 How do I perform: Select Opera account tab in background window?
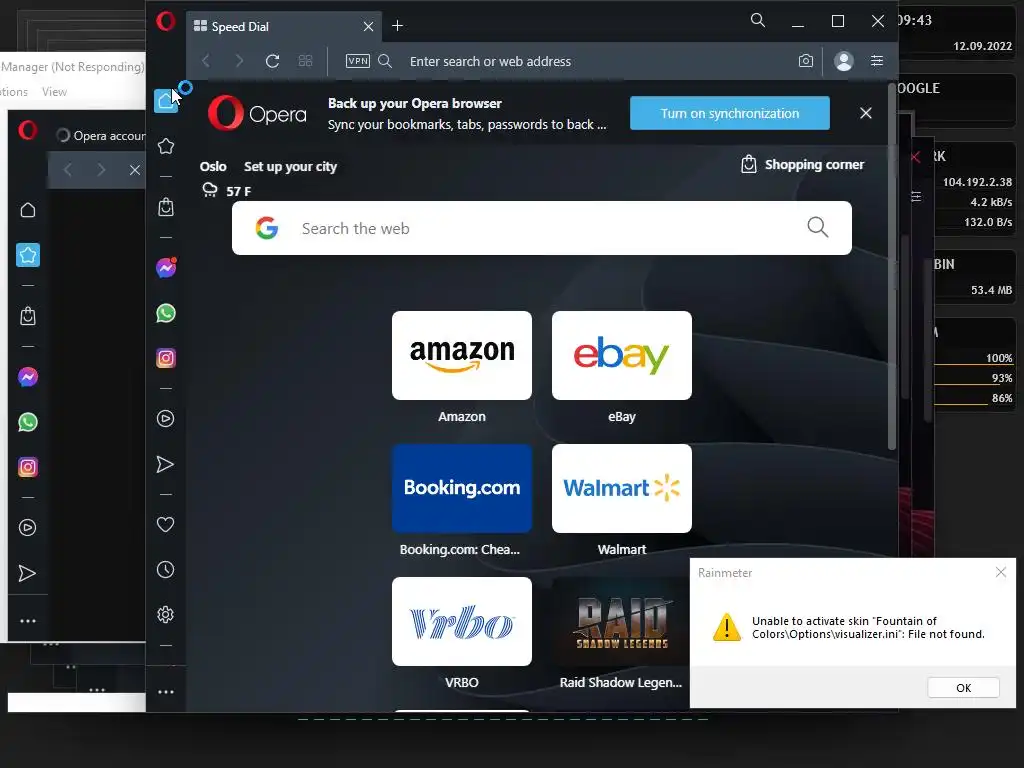pos(100,136)
